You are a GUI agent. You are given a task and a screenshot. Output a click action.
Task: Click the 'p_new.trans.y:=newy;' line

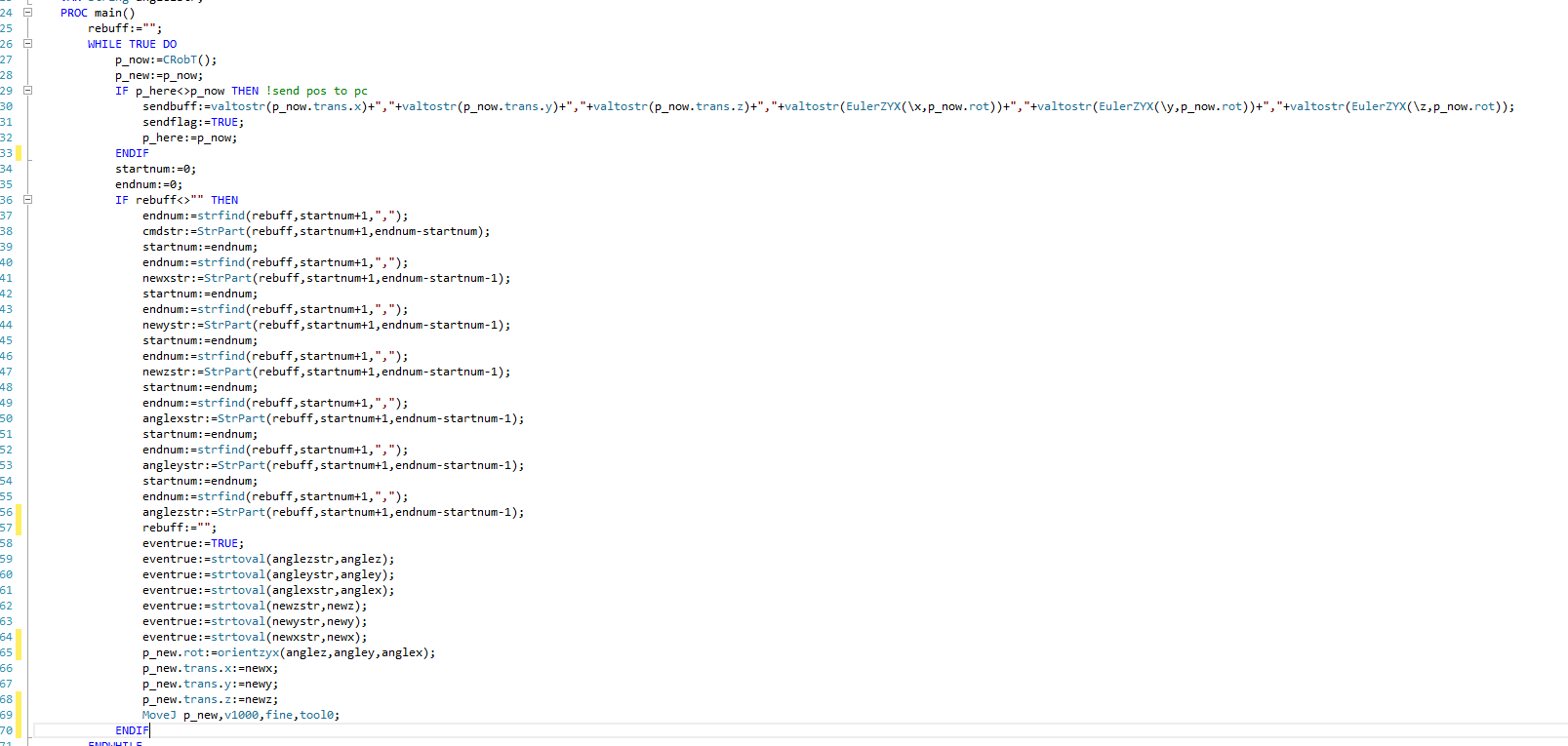click(211, 684)
